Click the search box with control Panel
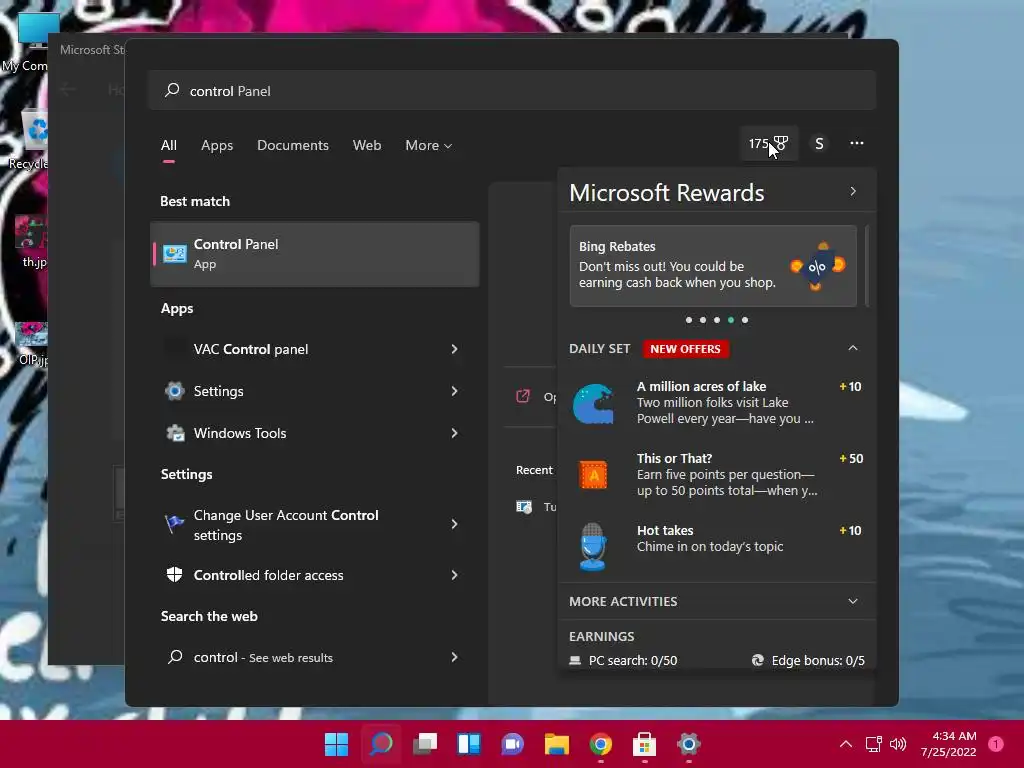1024x768 pixels. (512, 91)
